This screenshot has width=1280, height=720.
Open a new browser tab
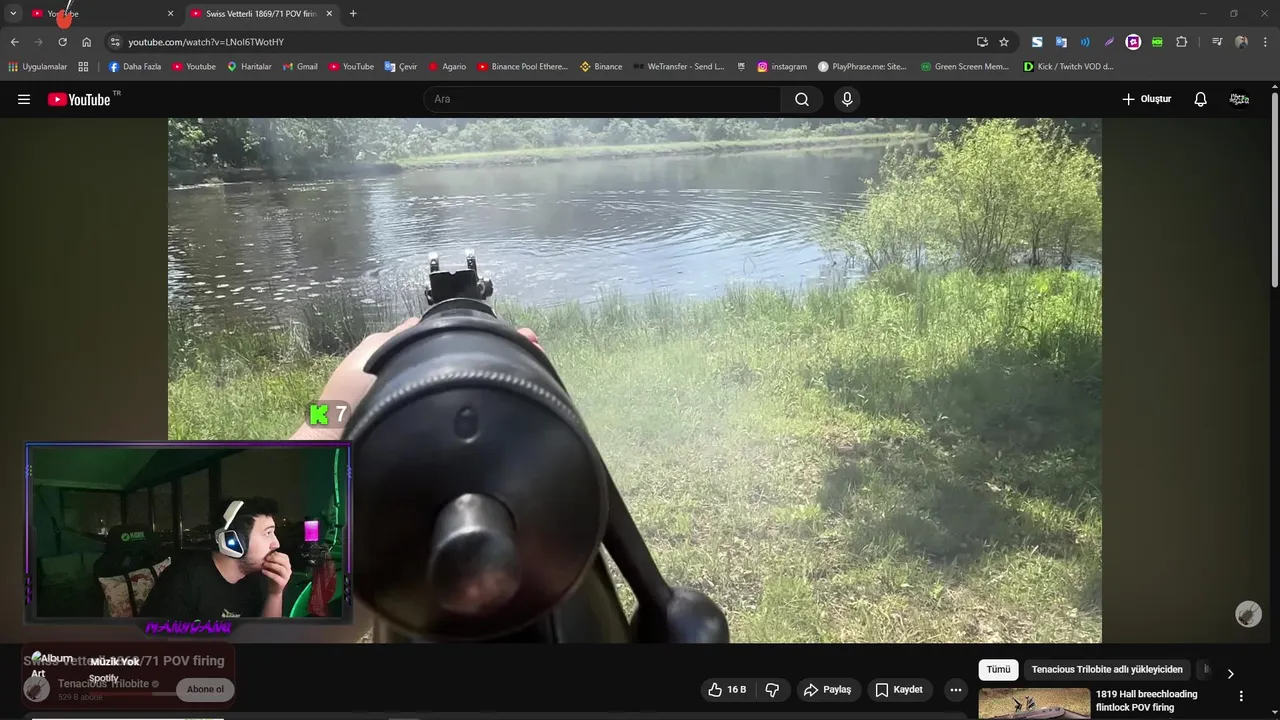353,14
